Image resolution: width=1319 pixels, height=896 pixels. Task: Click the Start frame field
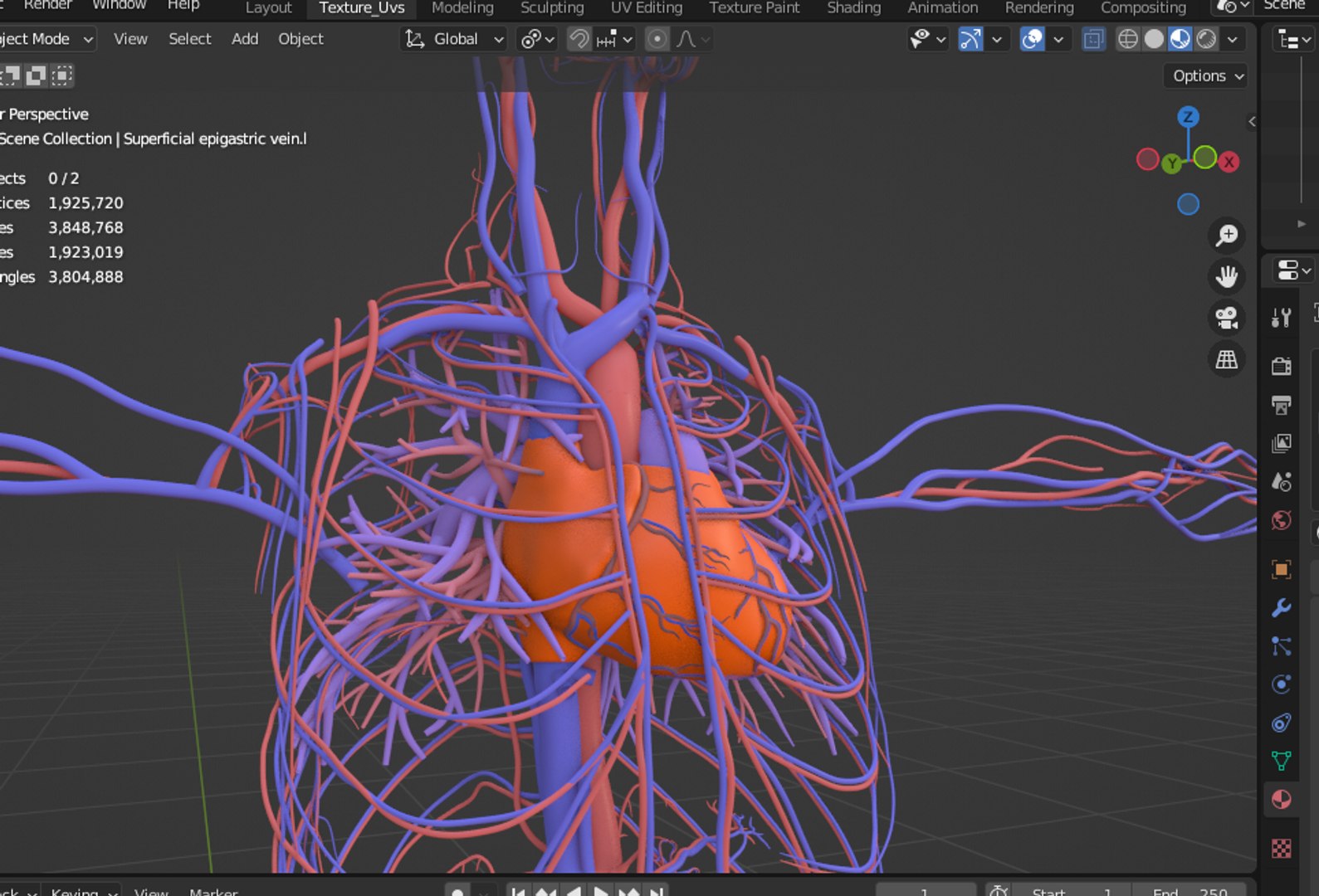(1071, 892)
